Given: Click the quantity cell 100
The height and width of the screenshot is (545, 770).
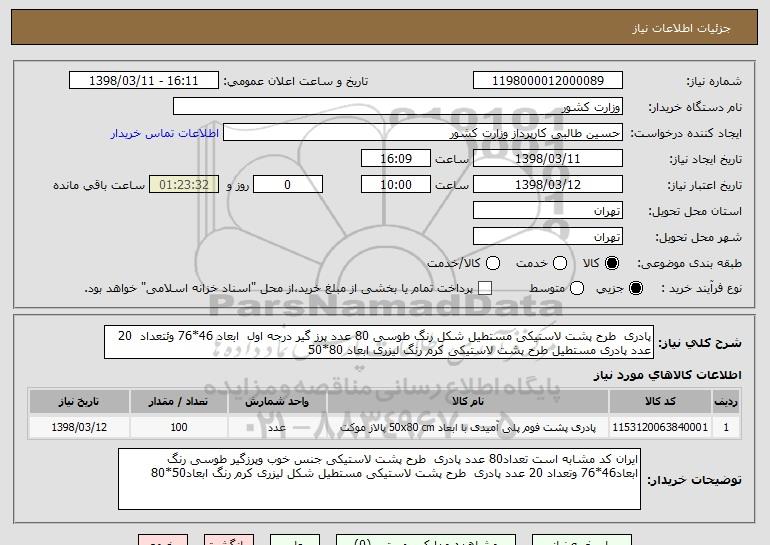Looking at the screenshot, I should point(179,427).
